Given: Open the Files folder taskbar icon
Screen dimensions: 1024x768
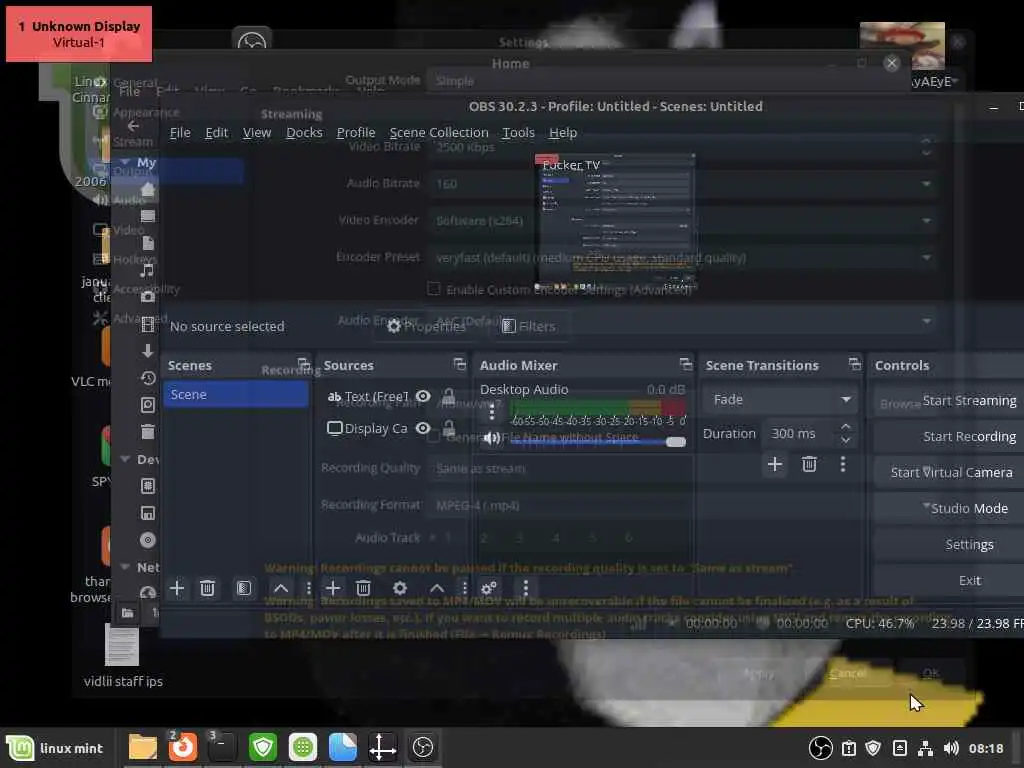Looking at the screenshot, I should click(142, 747).
